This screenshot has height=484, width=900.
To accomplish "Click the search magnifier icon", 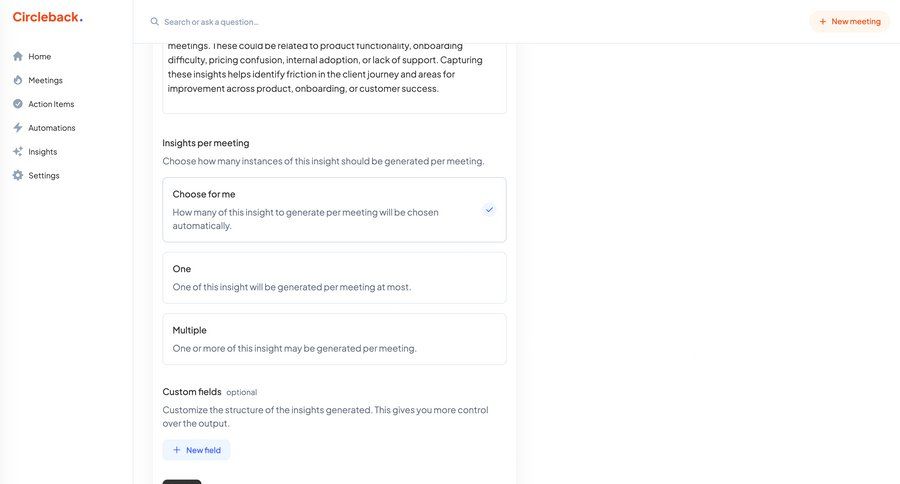I will coord(155,22).
